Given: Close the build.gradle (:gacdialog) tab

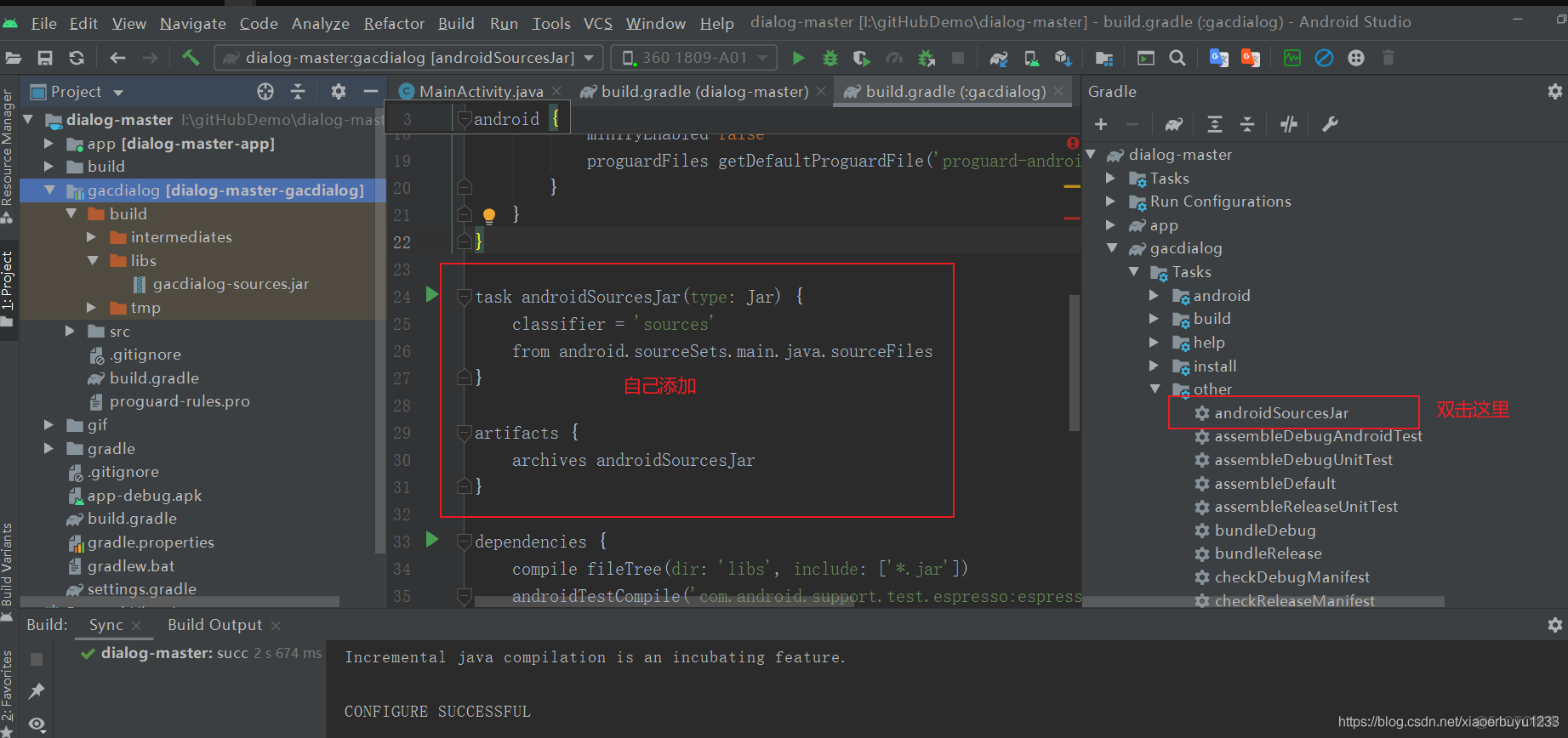Looking at the screenshot, I should (x=1058, y=91).
